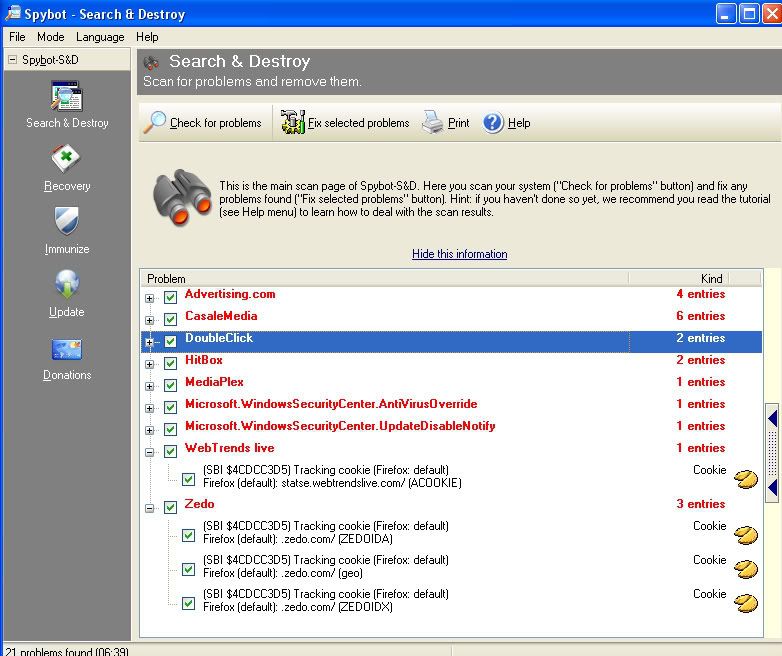Uncheck the zedo geo cookie checkbox
This screenshot has height=656, width=782.
click(x=189, y=570)
